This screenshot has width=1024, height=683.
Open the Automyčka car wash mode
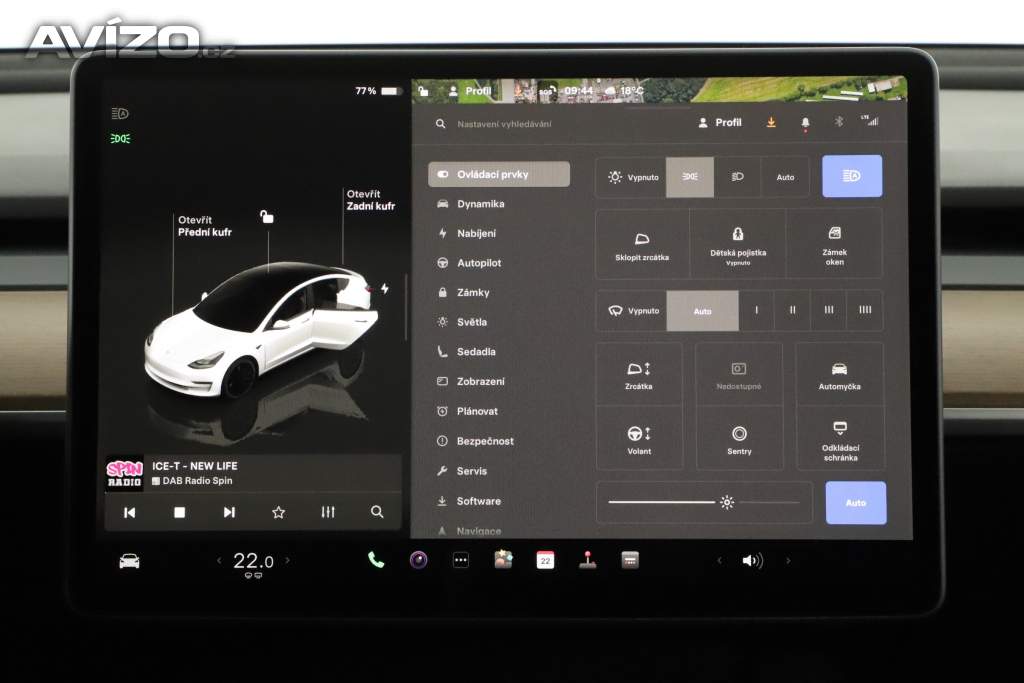click(839, 375)
